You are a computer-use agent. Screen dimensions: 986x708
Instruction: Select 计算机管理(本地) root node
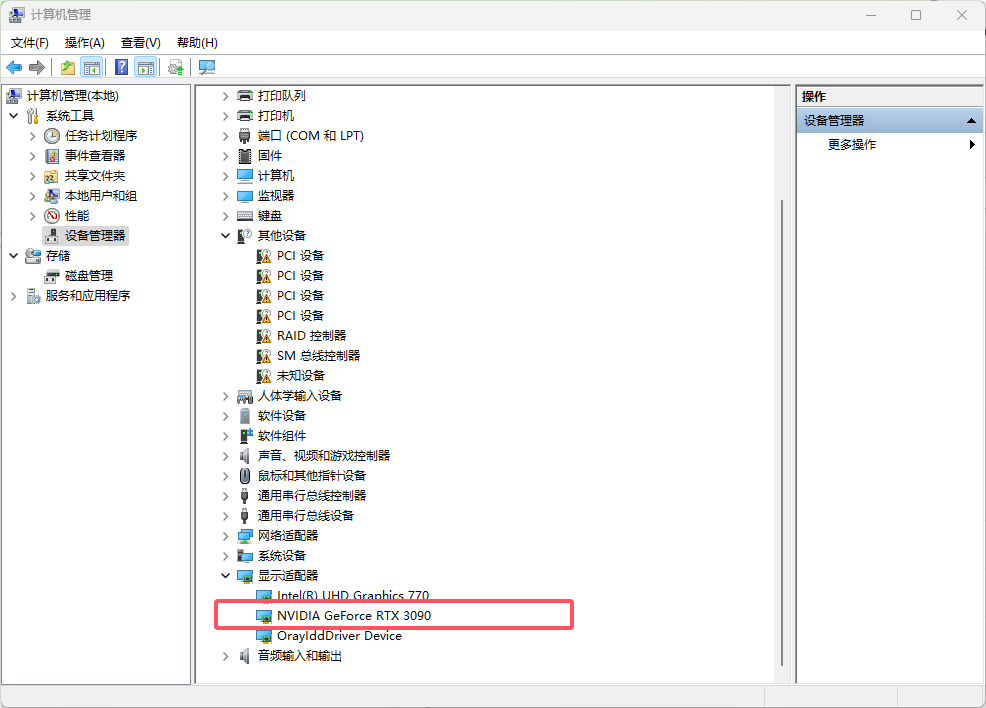coord(72,96)
